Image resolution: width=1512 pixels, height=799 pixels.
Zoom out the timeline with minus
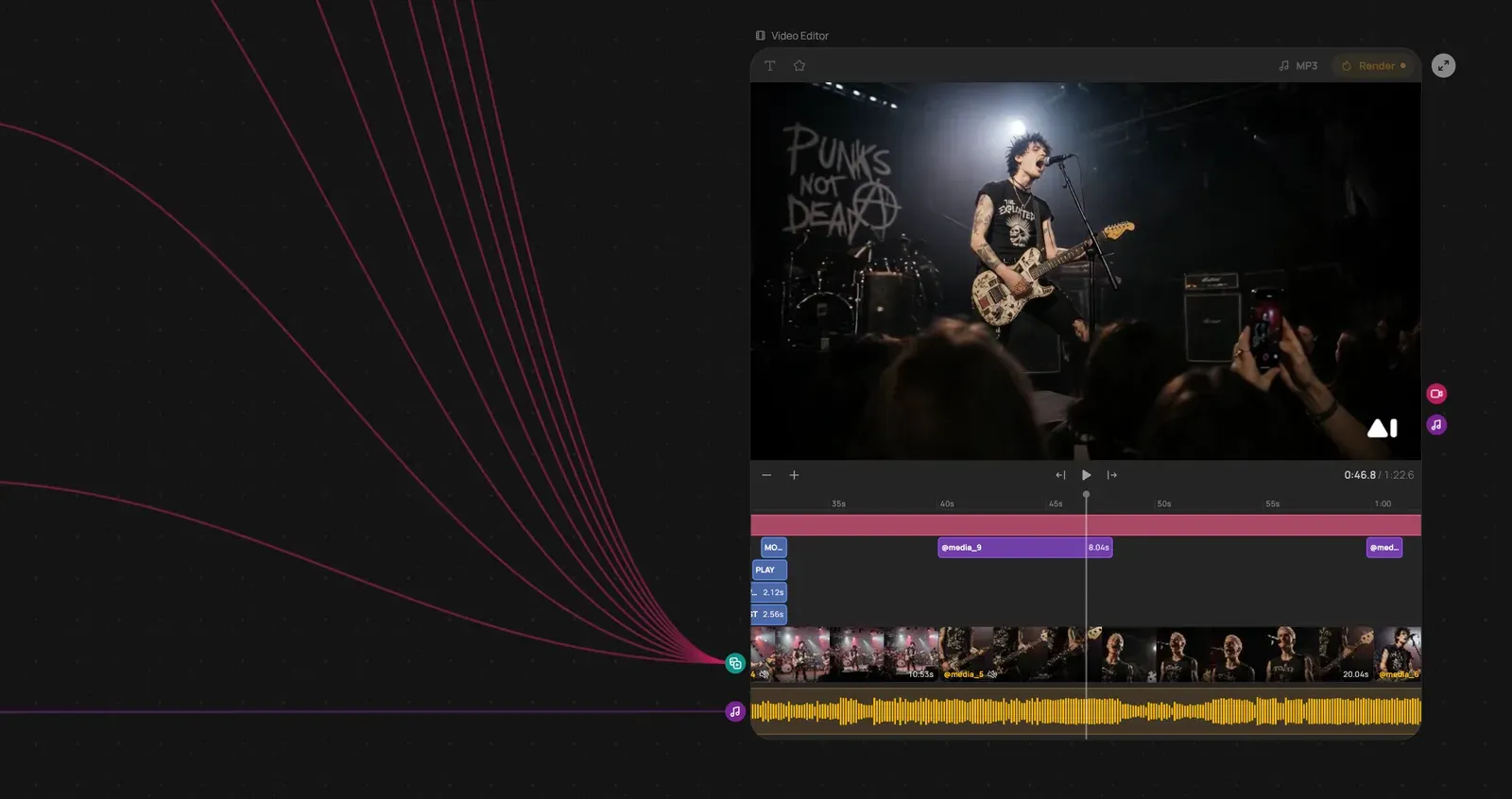[766, 475]
